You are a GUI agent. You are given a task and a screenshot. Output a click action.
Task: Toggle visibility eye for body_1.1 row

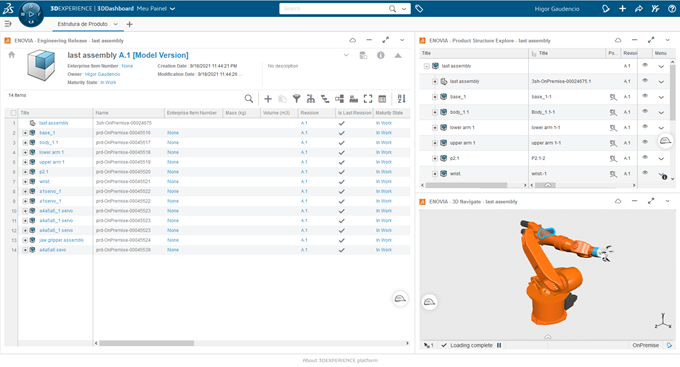click(645, 111)
